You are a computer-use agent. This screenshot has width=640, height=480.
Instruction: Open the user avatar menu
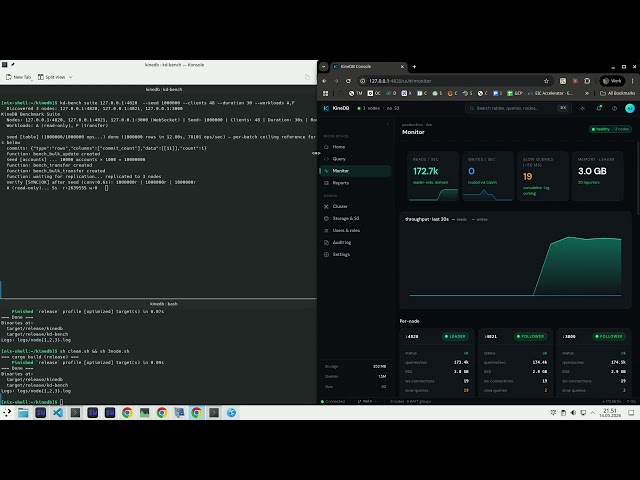(630, 108)
